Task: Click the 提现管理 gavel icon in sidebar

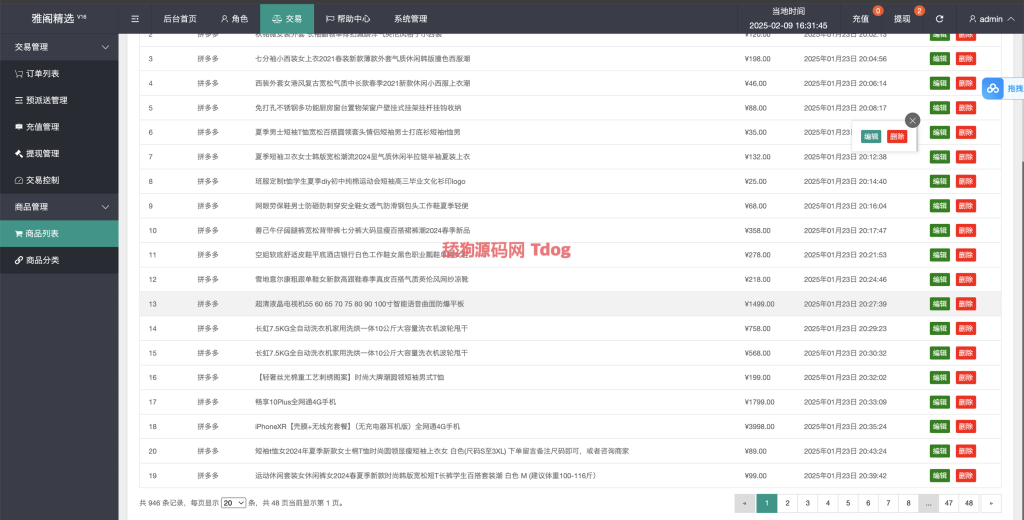Action: pyautogui.click(x=18, y=154)
